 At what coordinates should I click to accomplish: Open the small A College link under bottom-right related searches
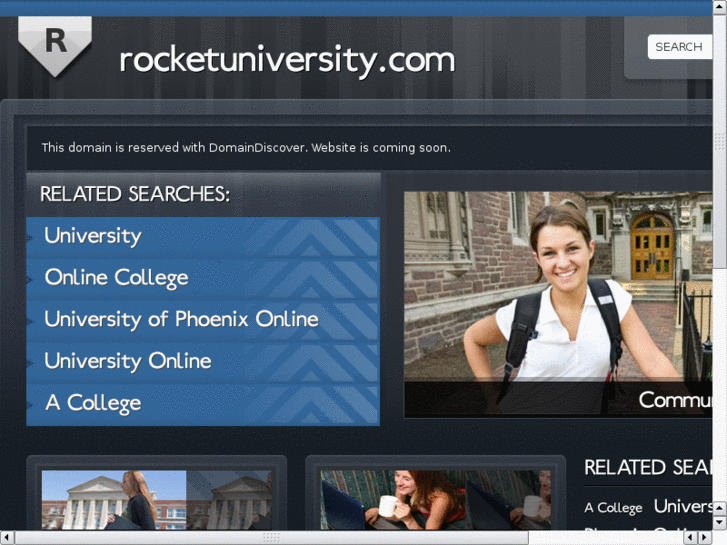[613, 508]
